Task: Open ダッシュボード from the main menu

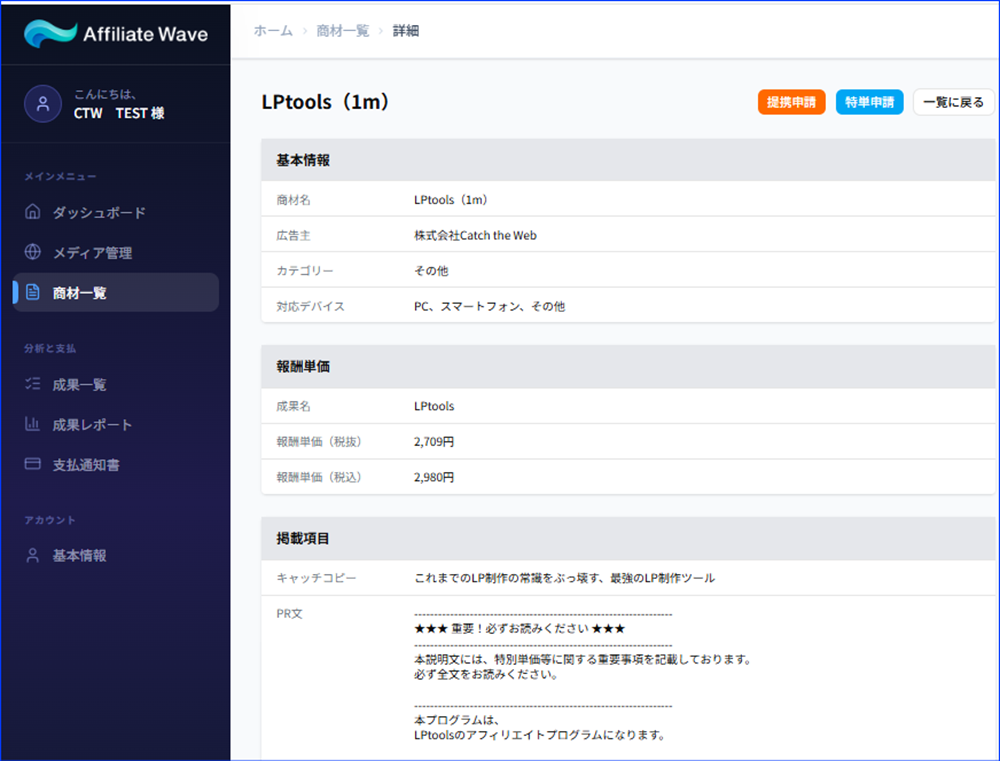Action: click(x=115, y=212)
